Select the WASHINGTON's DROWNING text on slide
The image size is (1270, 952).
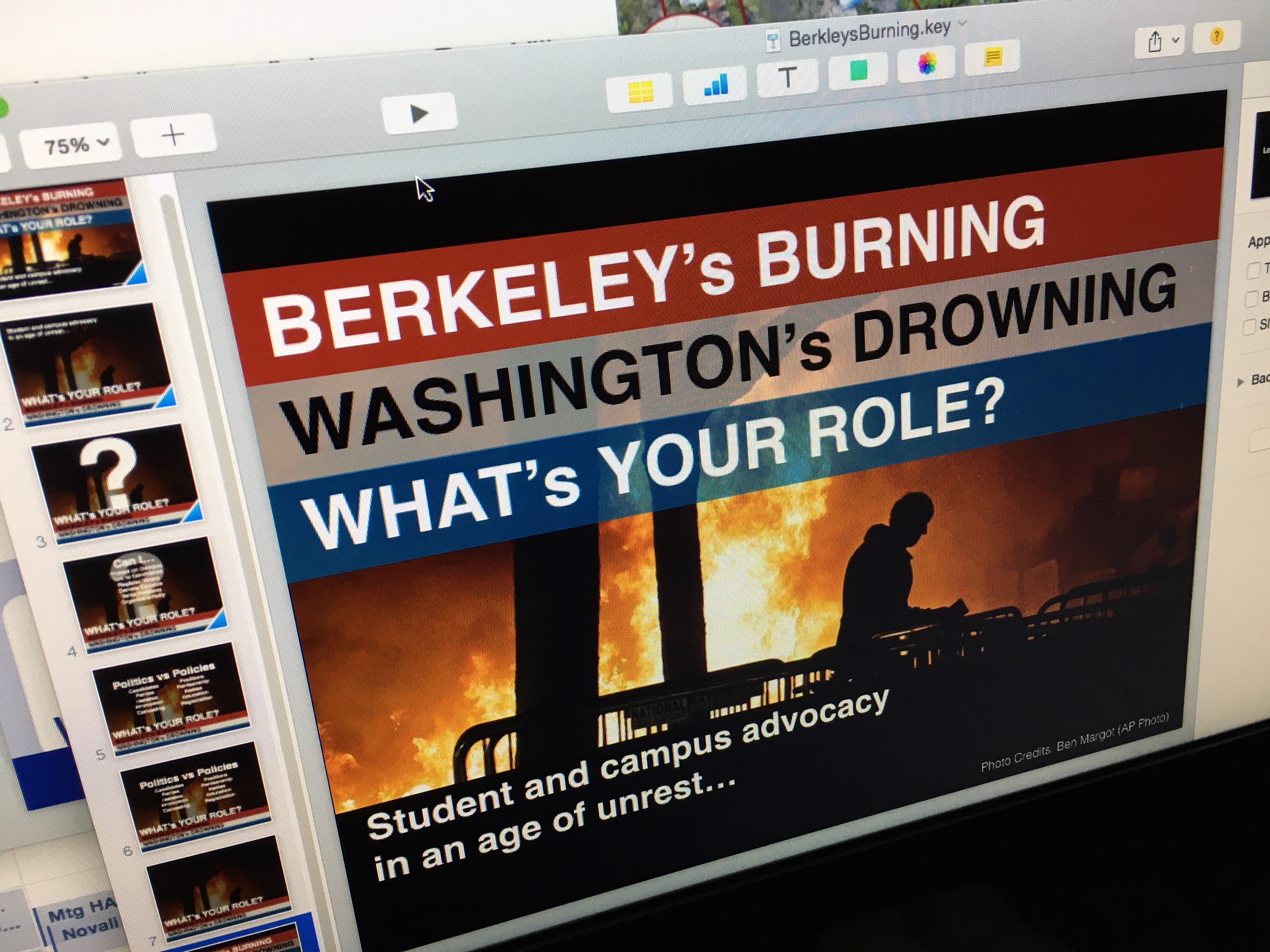pos(728,359)
